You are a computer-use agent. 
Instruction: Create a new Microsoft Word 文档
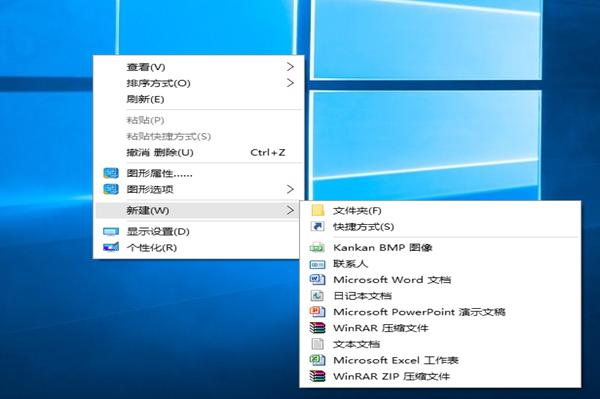coord(440,280)
